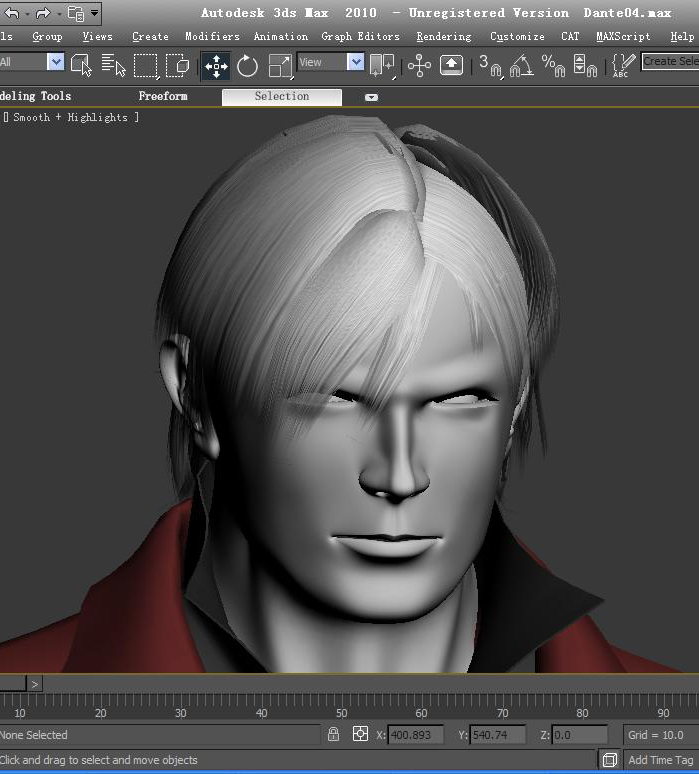
Task: Click the Rectangular Selection Region icon
Action: click(x=146, y=65)
